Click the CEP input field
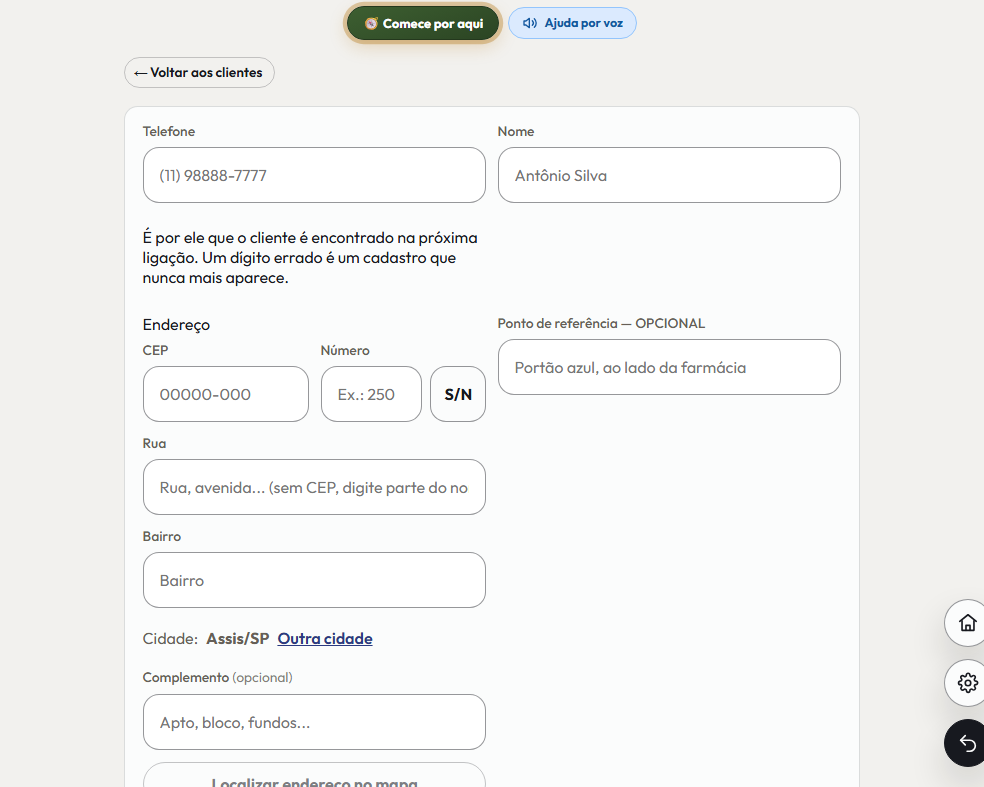This screenshot has height=787, width=984. 226,394
